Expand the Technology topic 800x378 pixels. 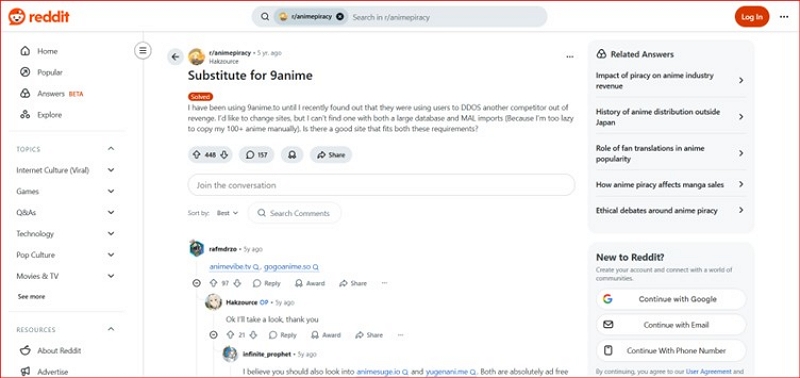tap(65, 234)
